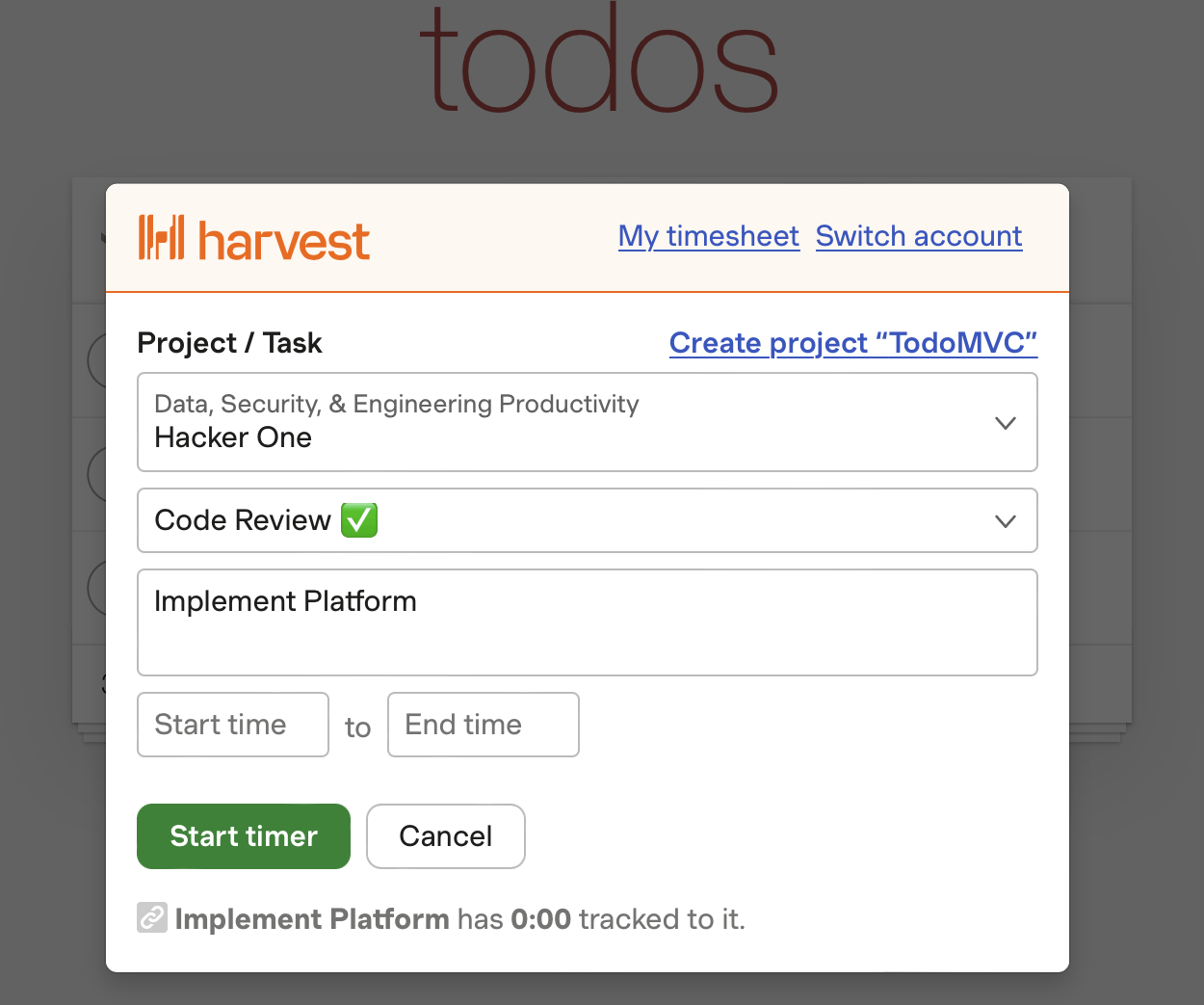Viewport: 1204px width, 1005px height.
Task: Click the Switch account link
Action: click(x=918, y=236)
